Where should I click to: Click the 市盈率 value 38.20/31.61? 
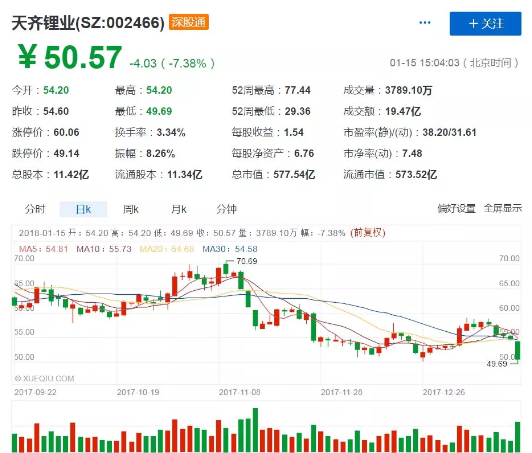tap(449, 132)
